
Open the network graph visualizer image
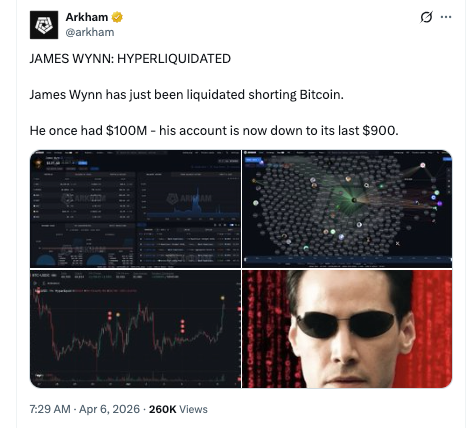pyautogui.click(x=347, y=209)
